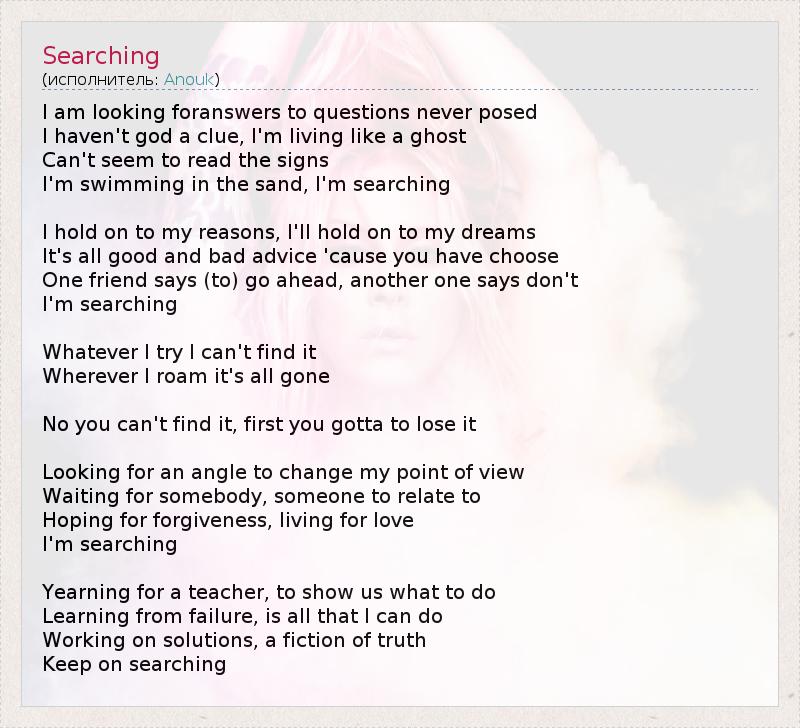Click the 'исполнитель' label text
This screenshot has width=800, height=728.
point(101,79)
